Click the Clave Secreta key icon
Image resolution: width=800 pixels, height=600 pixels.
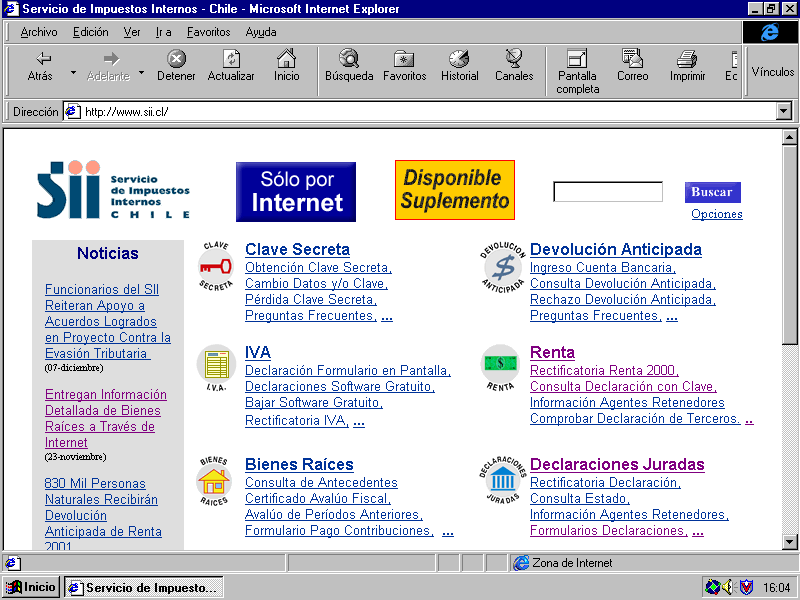click(x=216, y=266)
